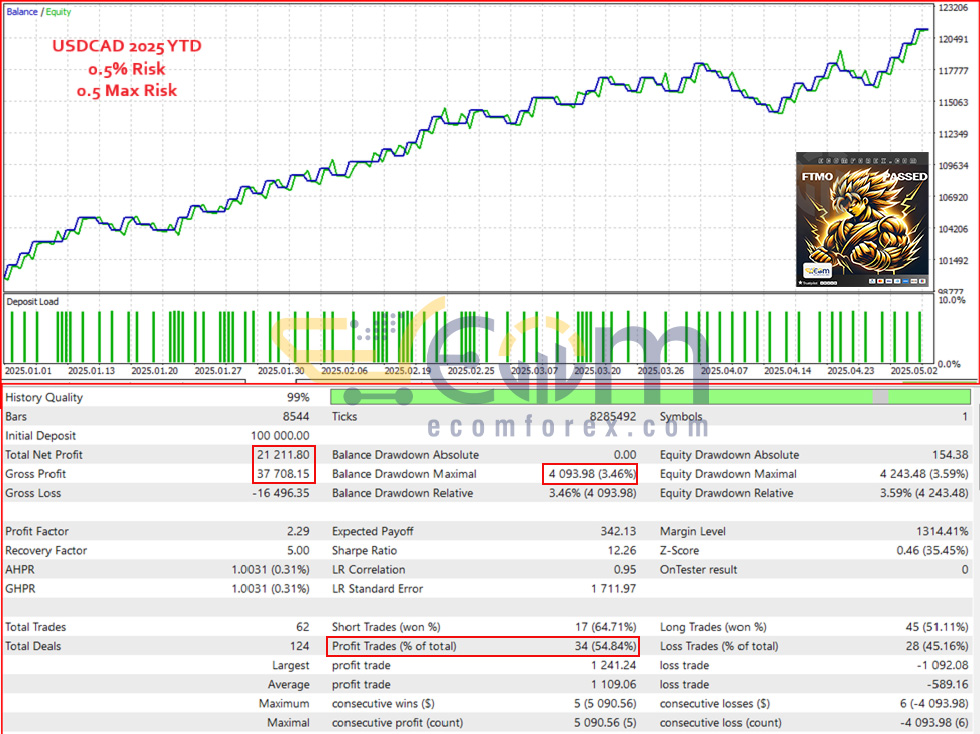Click the 2025.05.02 date on timeline
Viewport: 980px width, 734px height.
click(x=914, y=371)
